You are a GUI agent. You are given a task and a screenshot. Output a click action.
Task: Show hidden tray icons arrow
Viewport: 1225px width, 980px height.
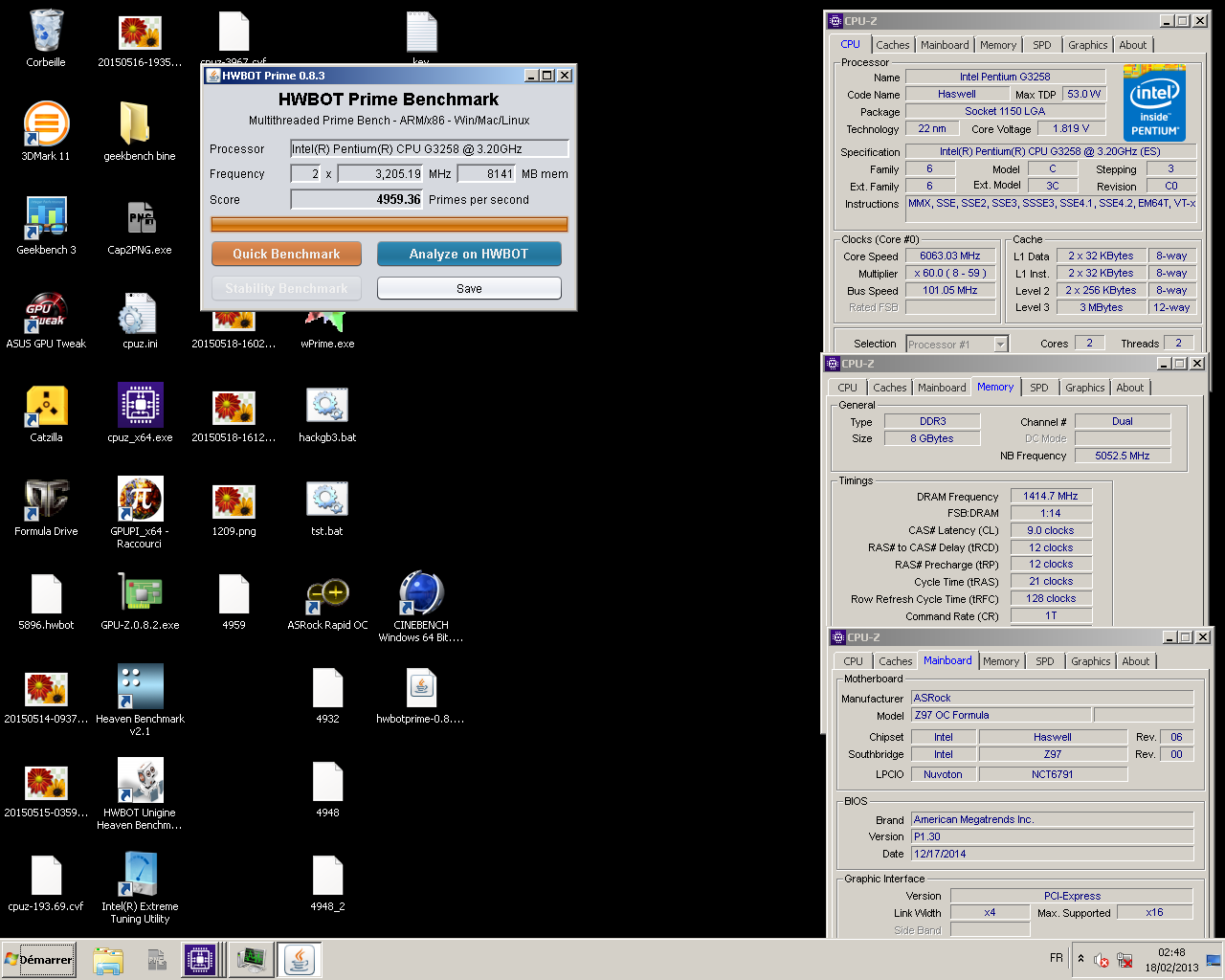point(1080,958)
